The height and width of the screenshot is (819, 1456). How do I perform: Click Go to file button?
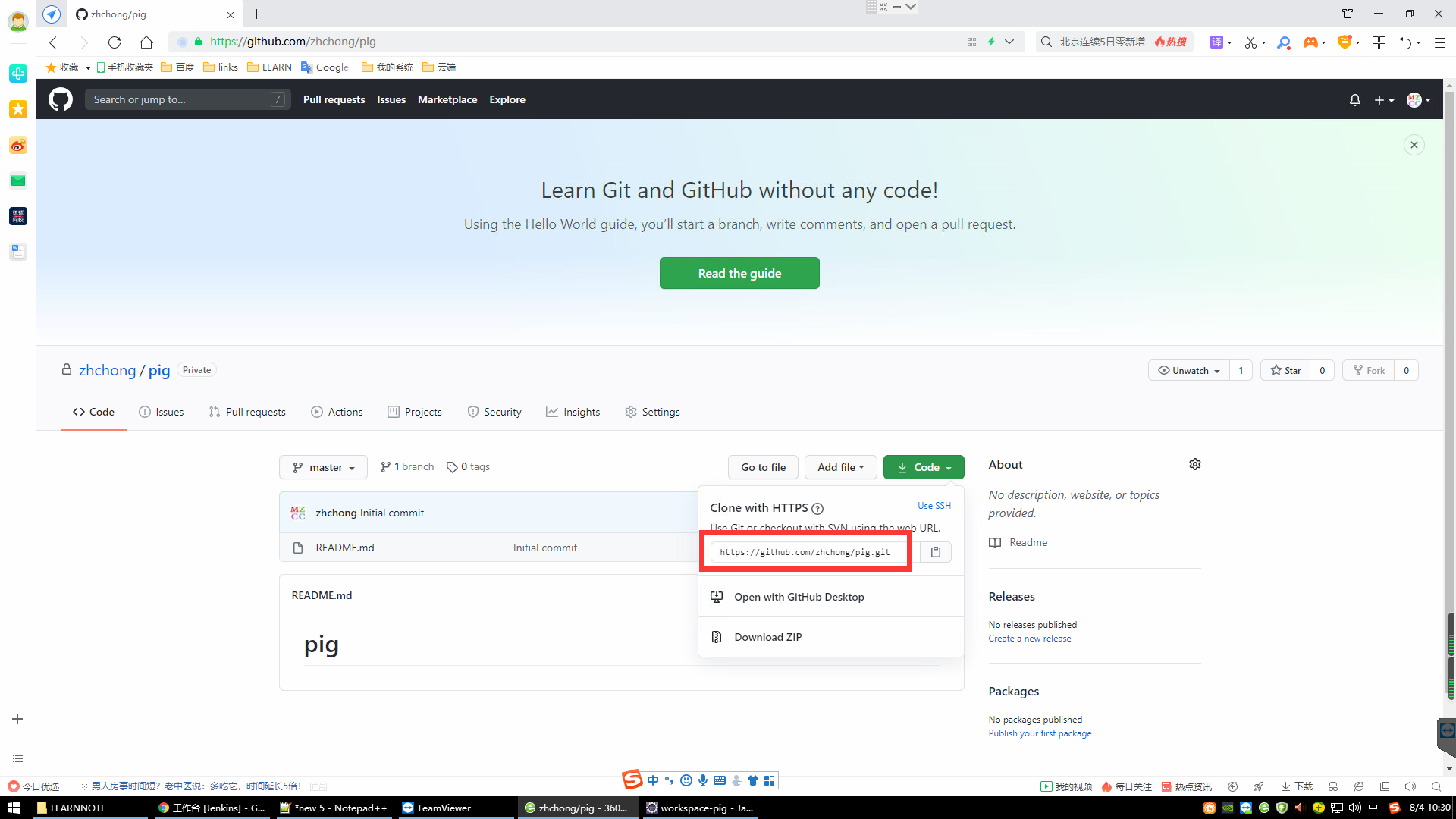pyautogui.click(x=763, y=467)
